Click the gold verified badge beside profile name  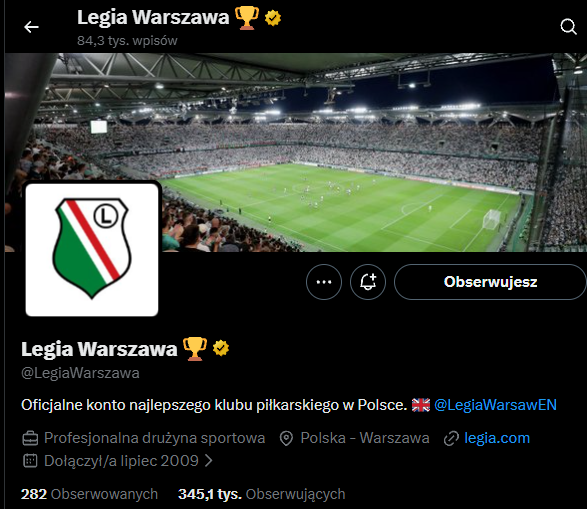click(x=221, y=348)
